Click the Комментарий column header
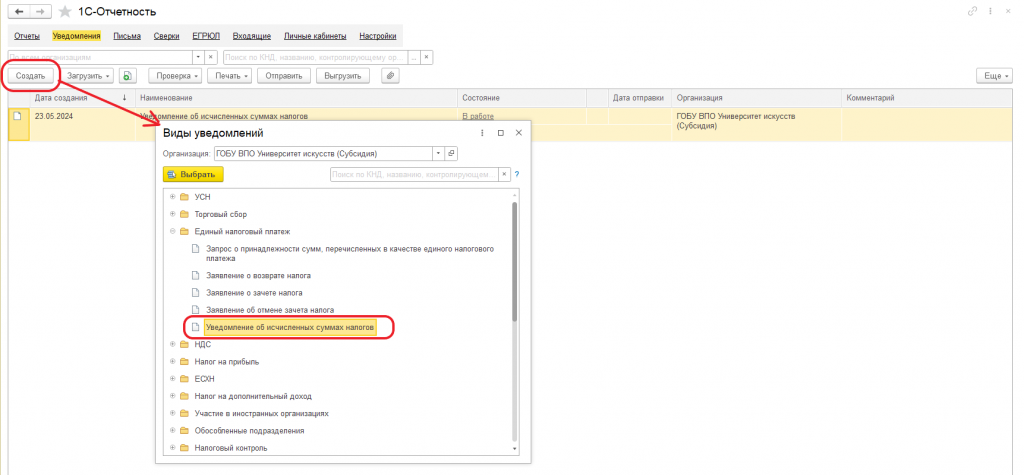The image size is (1024, 475). pos(927,98)
